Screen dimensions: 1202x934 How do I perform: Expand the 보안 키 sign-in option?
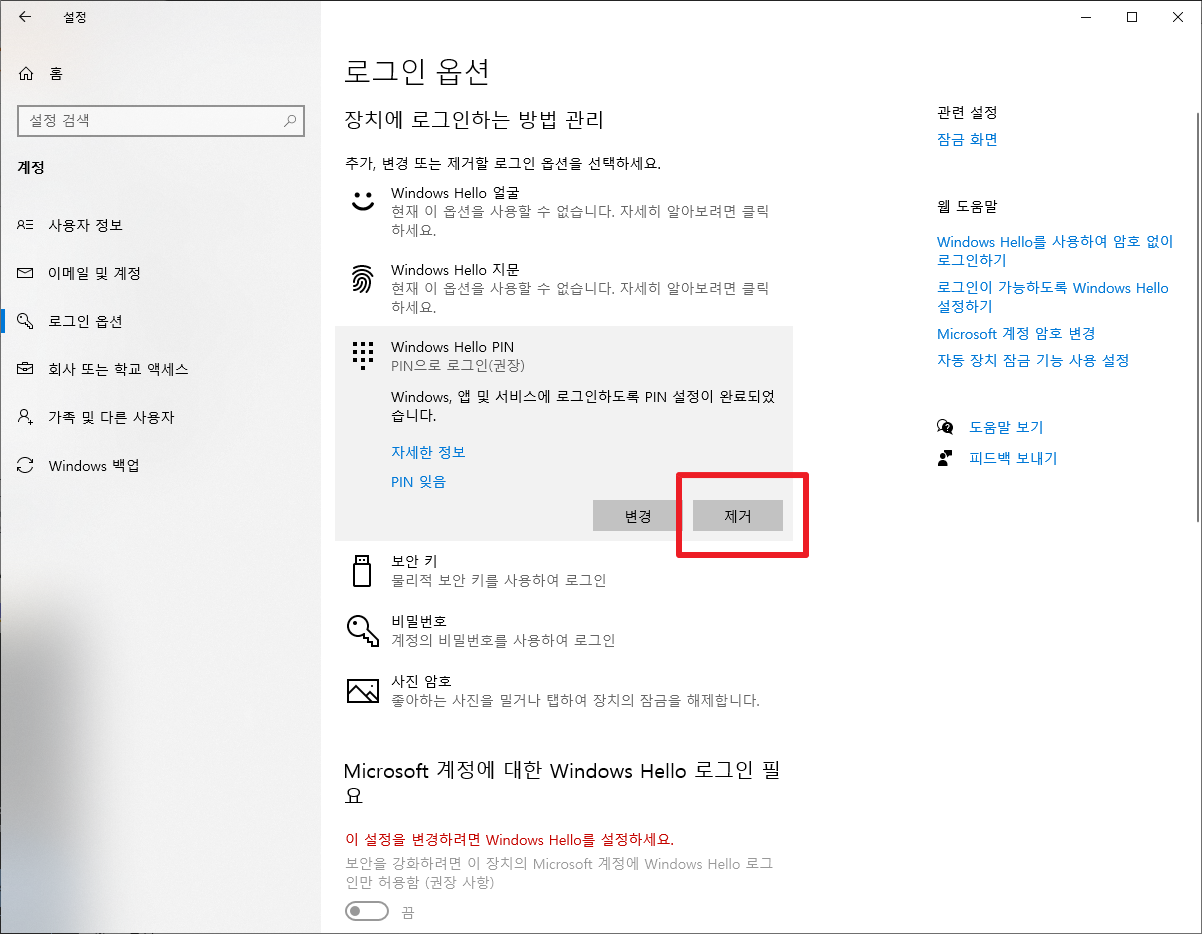564,570
